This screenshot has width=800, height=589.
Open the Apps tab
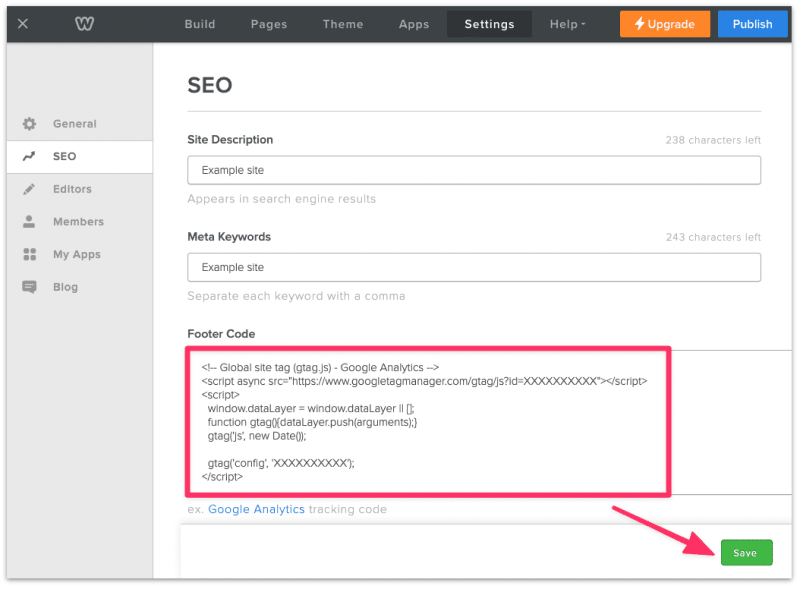(x=413, y=23)
